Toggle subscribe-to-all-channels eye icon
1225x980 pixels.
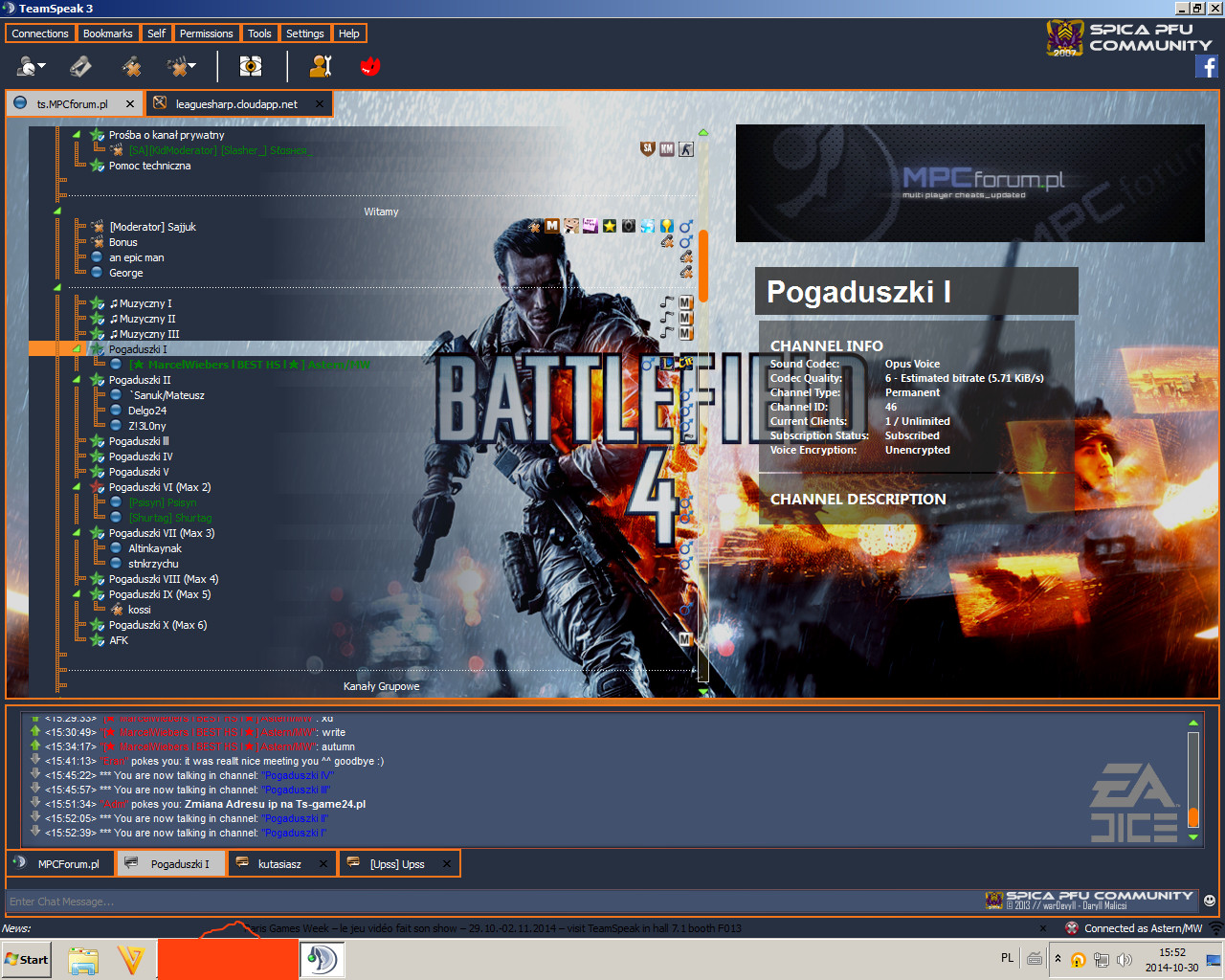(x=251, y=66)
